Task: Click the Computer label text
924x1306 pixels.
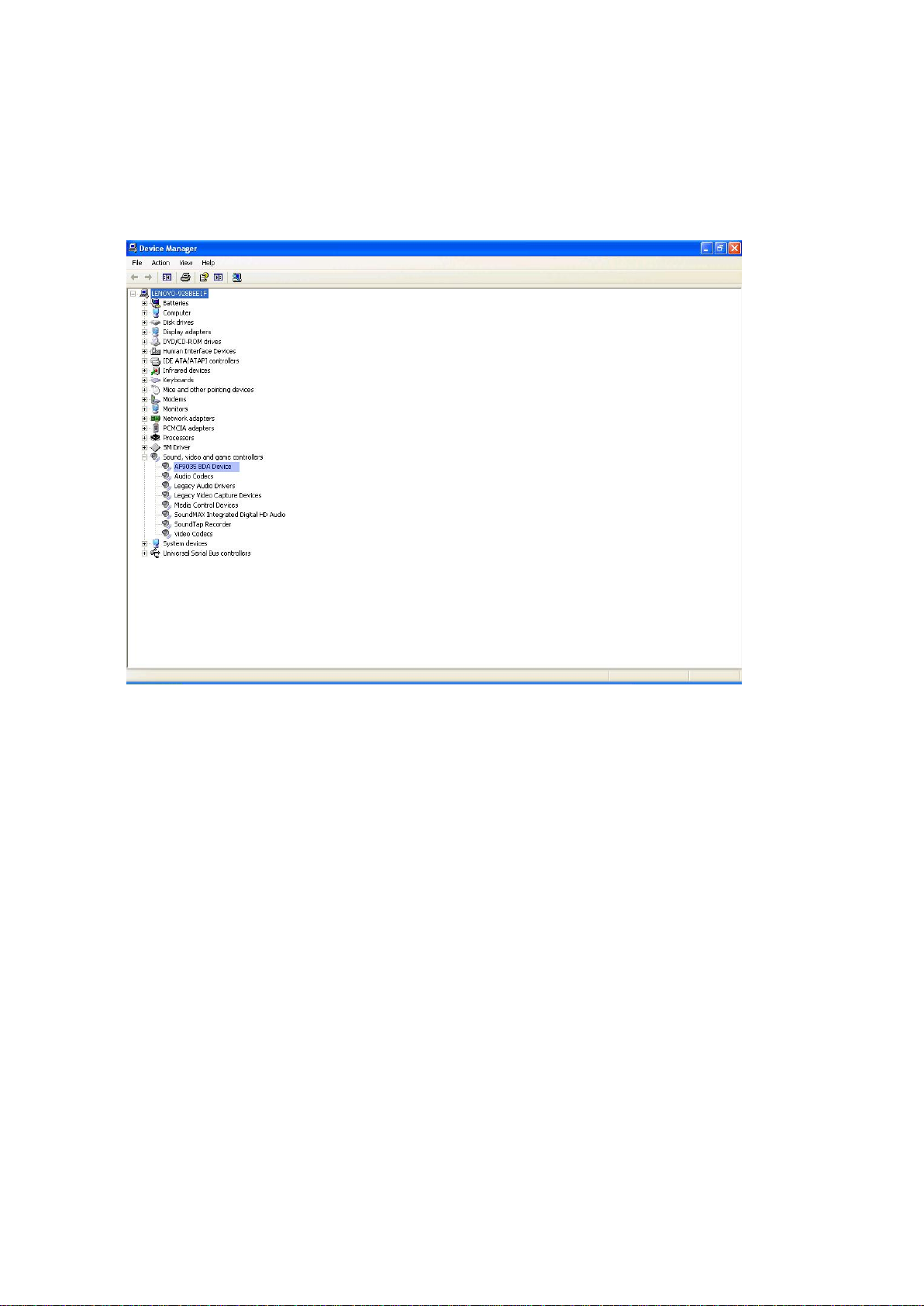Action: pos(177,313)
